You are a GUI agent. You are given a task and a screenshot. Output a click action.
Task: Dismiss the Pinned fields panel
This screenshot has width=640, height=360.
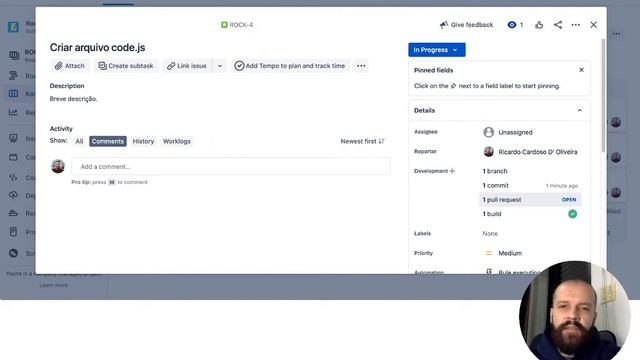point(582,70)
